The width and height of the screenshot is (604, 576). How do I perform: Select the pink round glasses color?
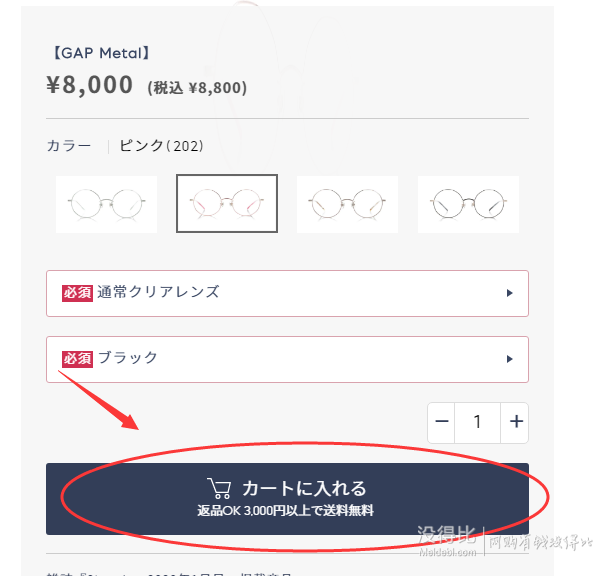click(x=227, y=203)
